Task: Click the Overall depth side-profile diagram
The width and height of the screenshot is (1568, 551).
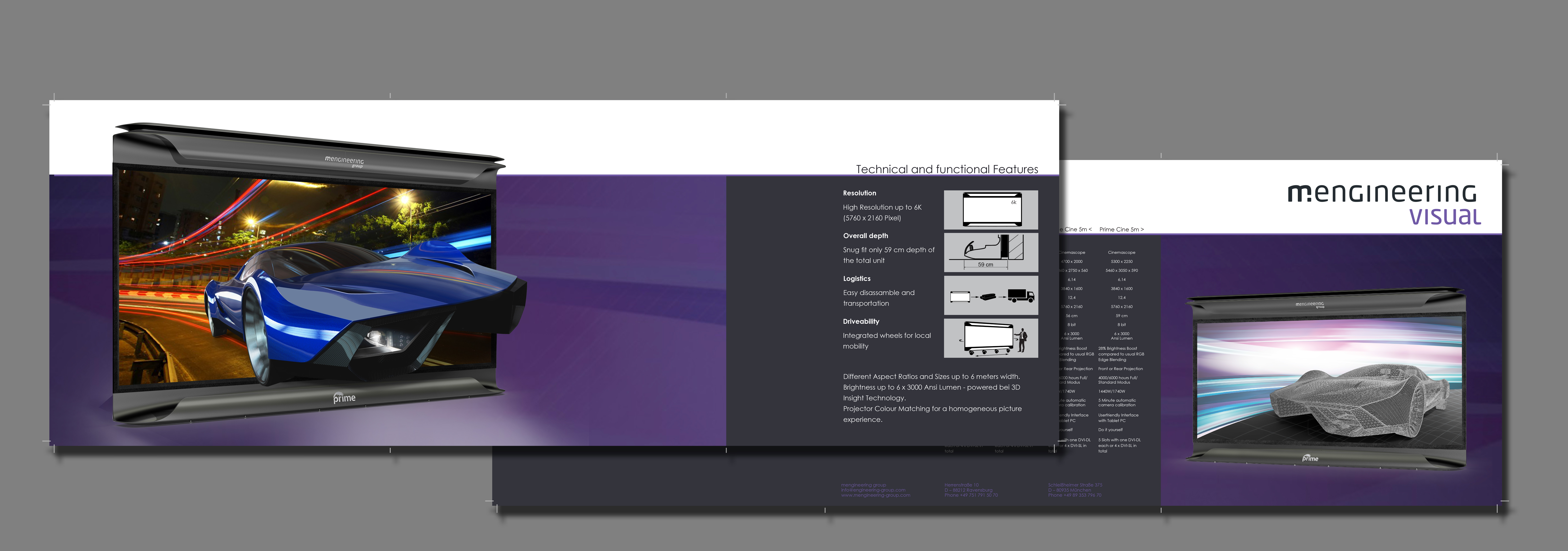Action: pyautogui.click(x=991, y=253)
